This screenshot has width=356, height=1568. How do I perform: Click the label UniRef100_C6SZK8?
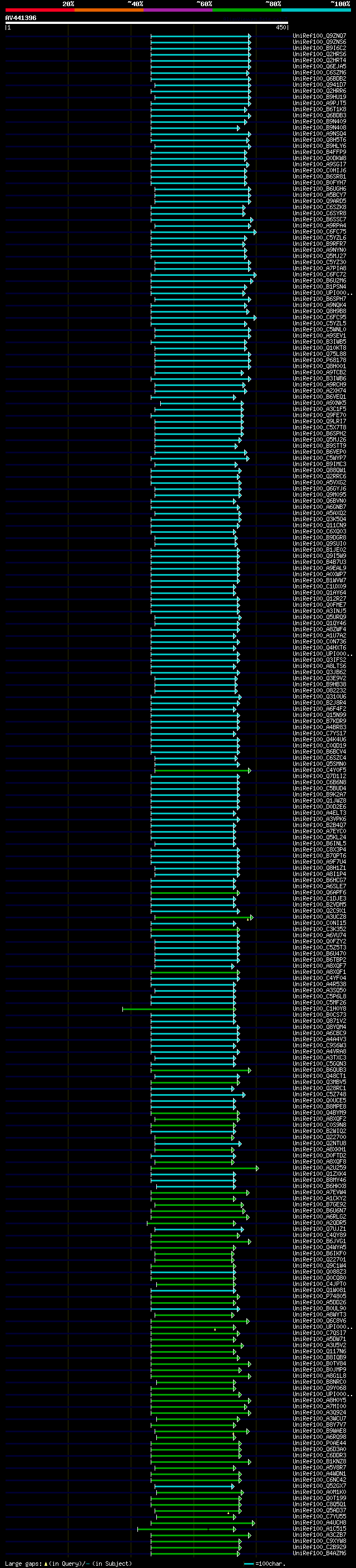319,207
